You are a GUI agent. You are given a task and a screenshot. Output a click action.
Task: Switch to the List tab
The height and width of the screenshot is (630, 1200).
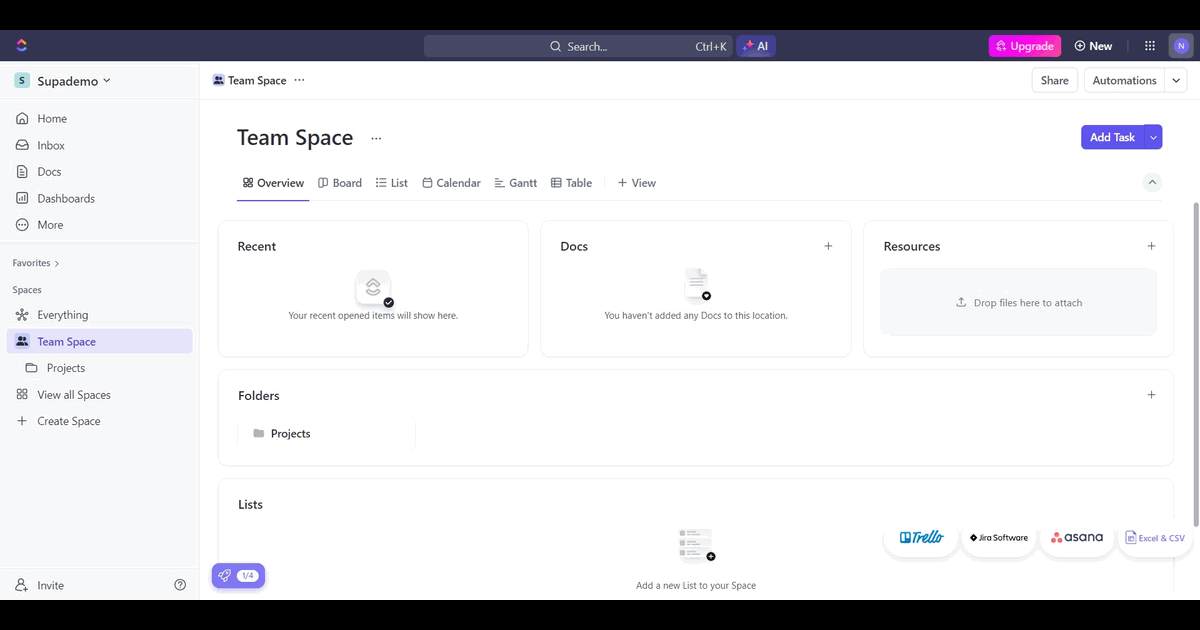point(392,183)
